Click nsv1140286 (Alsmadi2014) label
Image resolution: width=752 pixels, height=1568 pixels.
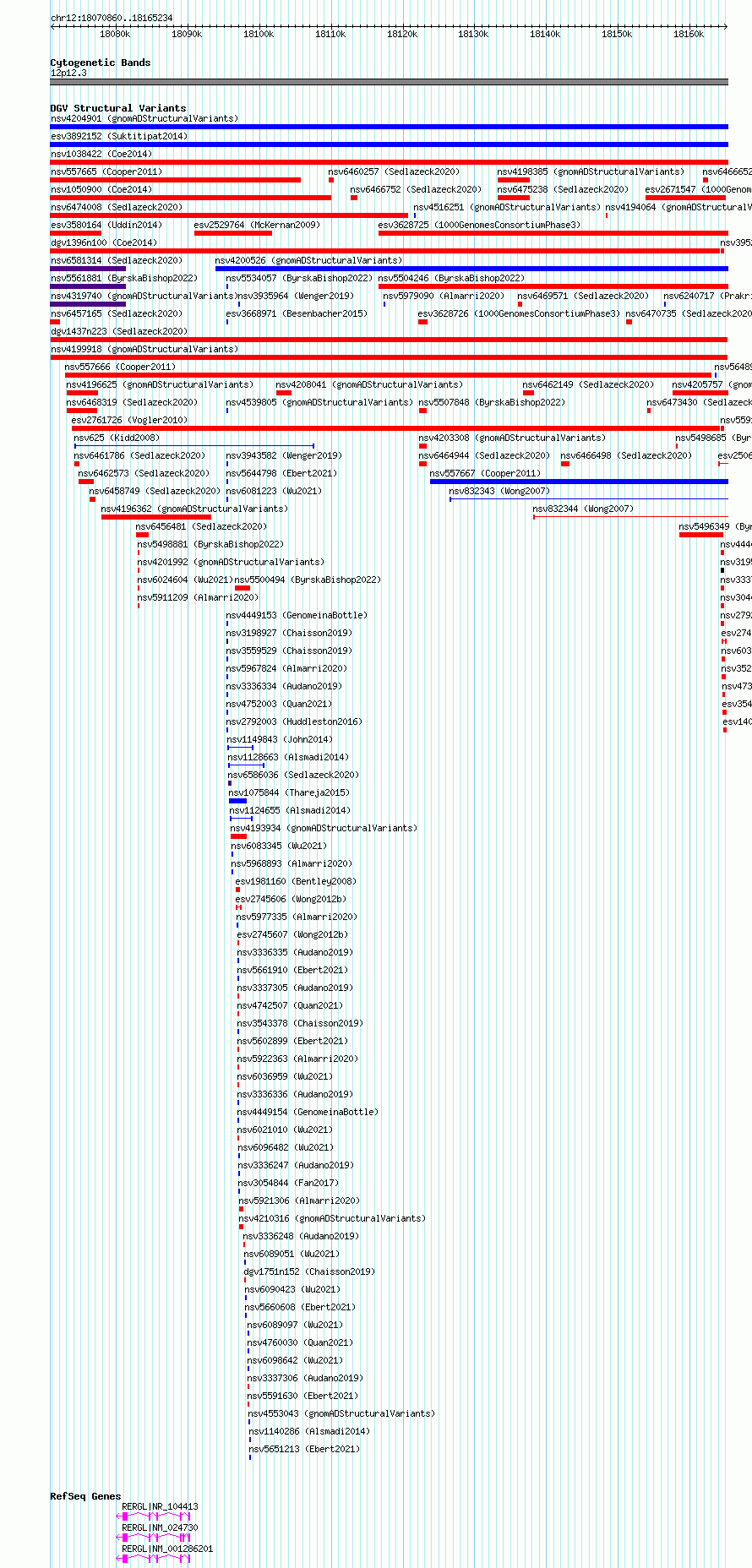coord(310,1431)
